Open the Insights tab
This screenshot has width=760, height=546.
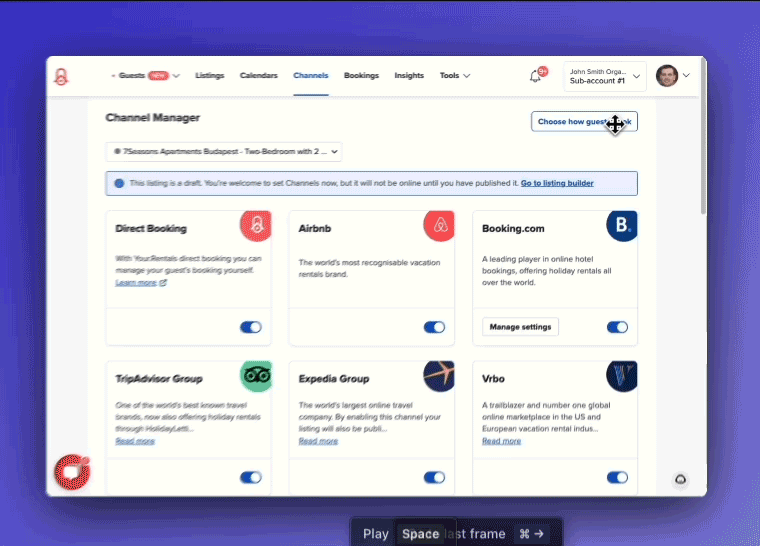click(409, 75)
